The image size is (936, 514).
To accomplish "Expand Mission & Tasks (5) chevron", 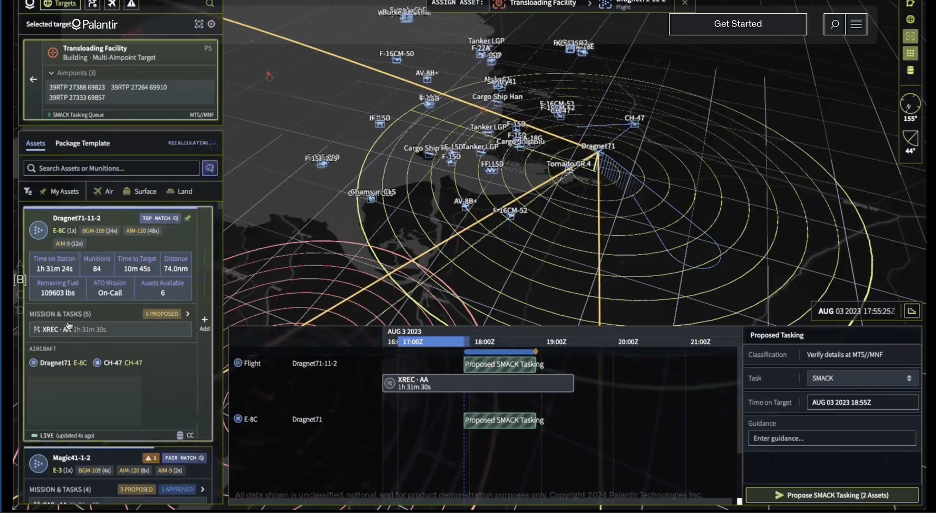I will pos(187,314).
